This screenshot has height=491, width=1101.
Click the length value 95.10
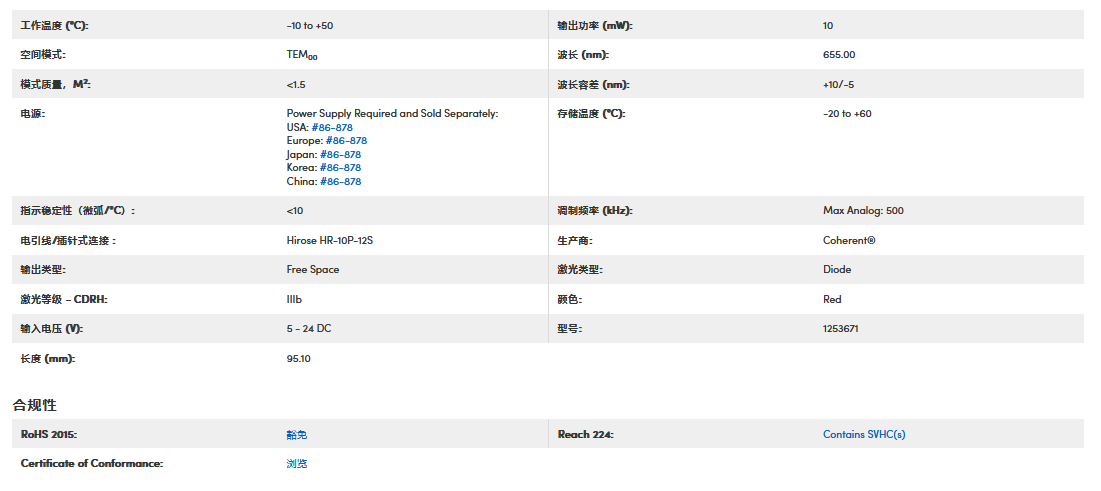pos(298,358)
